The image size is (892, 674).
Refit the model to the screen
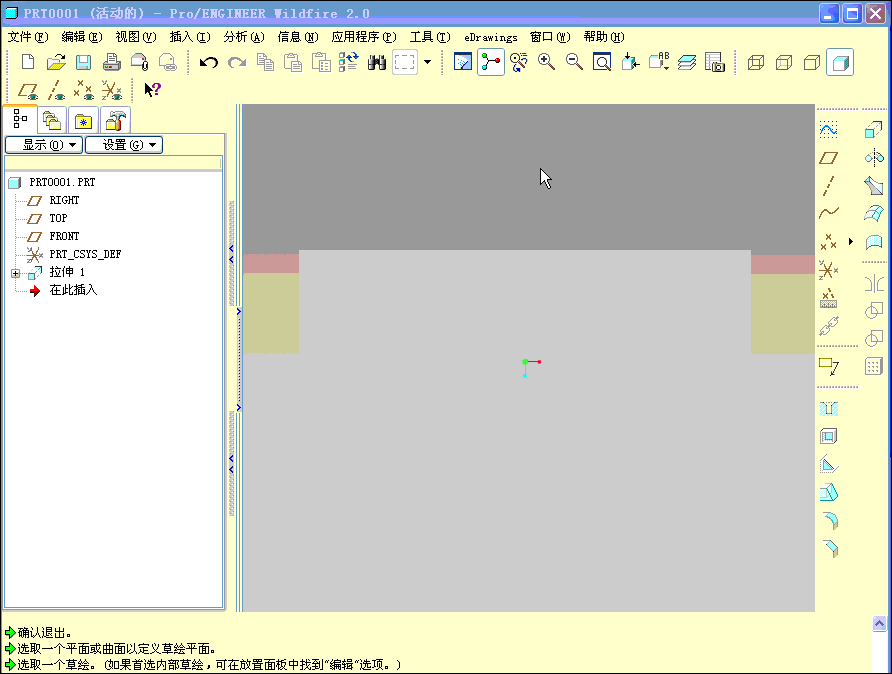[x=602, y=62]
